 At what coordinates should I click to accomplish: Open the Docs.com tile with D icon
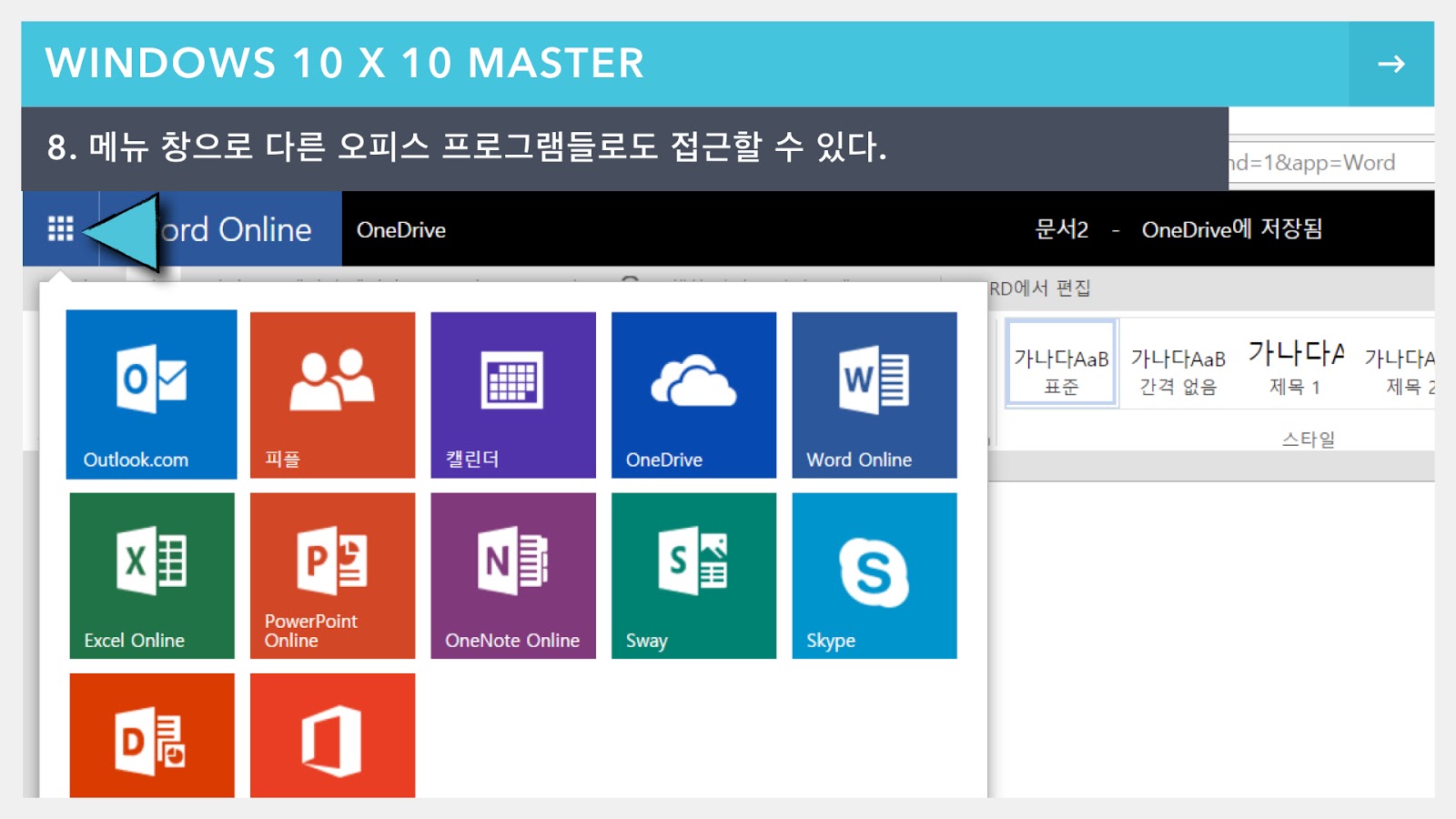click(152, 735)
